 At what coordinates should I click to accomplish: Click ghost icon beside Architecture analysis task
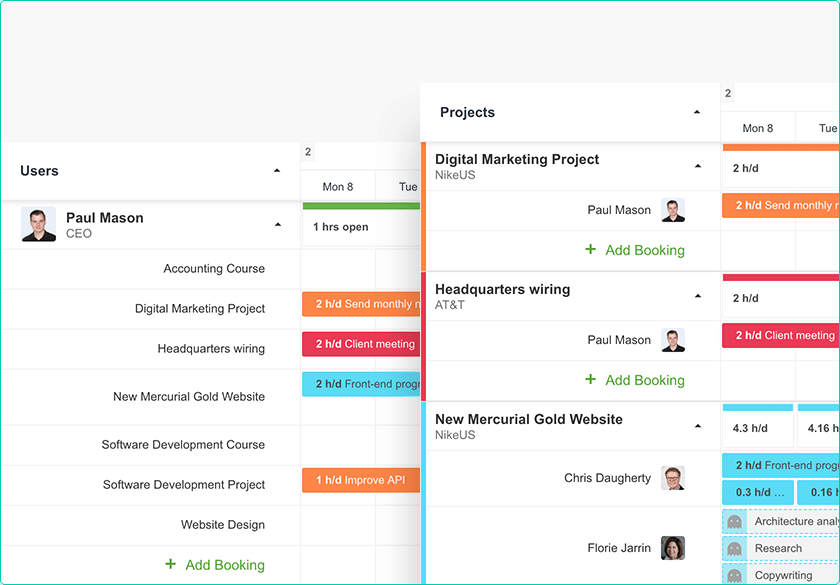735,522
